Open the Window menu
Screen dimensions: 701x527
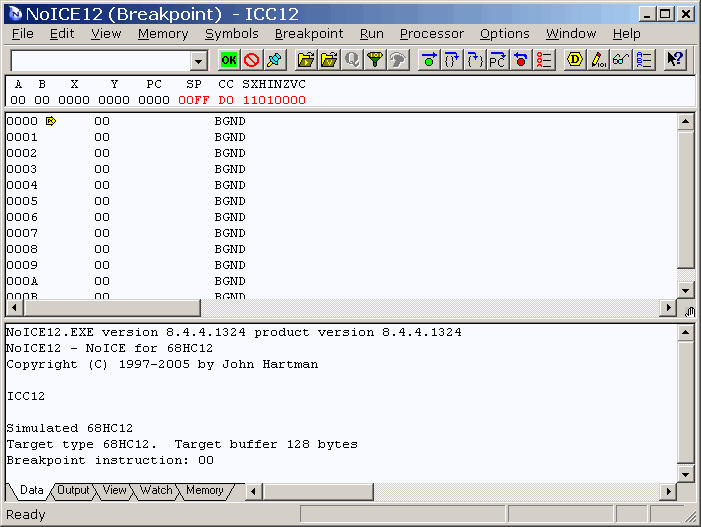click(571, 34)
